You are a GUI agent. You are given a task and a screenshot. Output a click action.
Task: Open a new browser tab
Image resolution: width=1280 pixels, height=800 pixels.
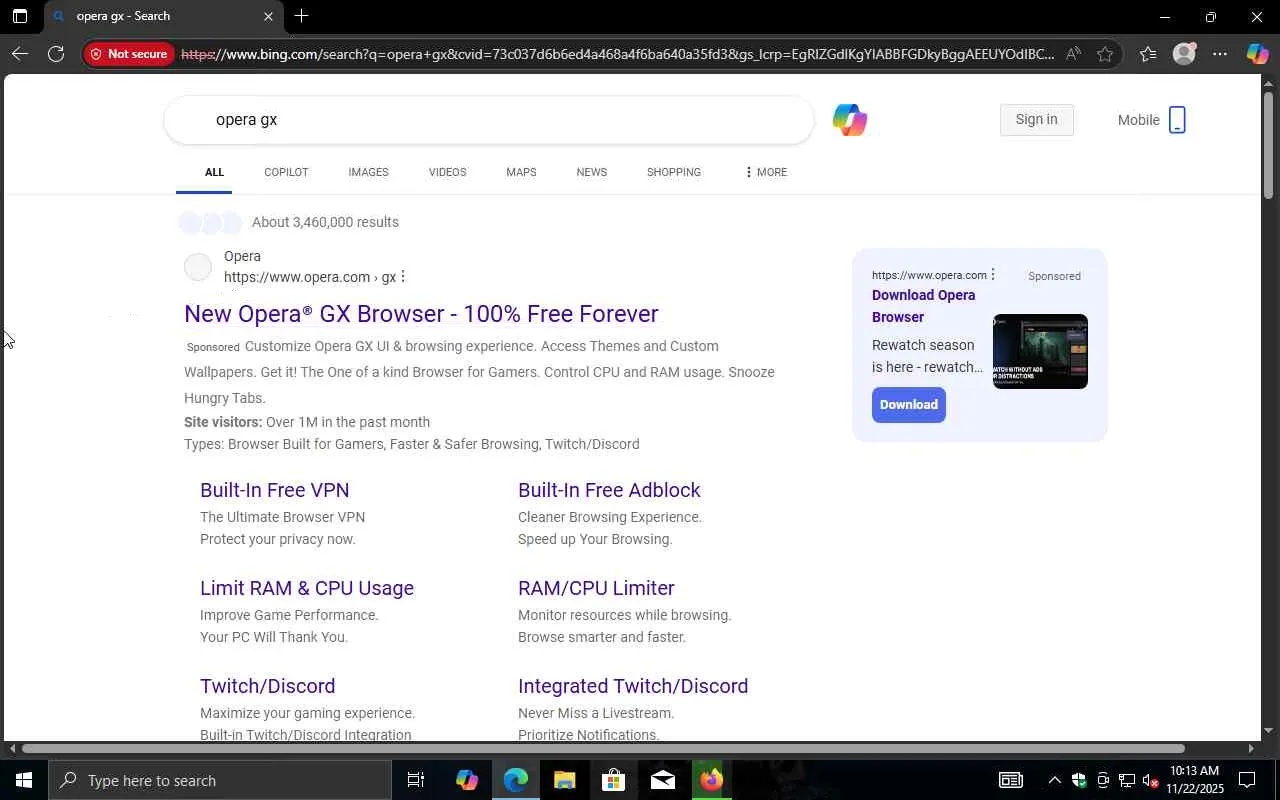(301, 16)
